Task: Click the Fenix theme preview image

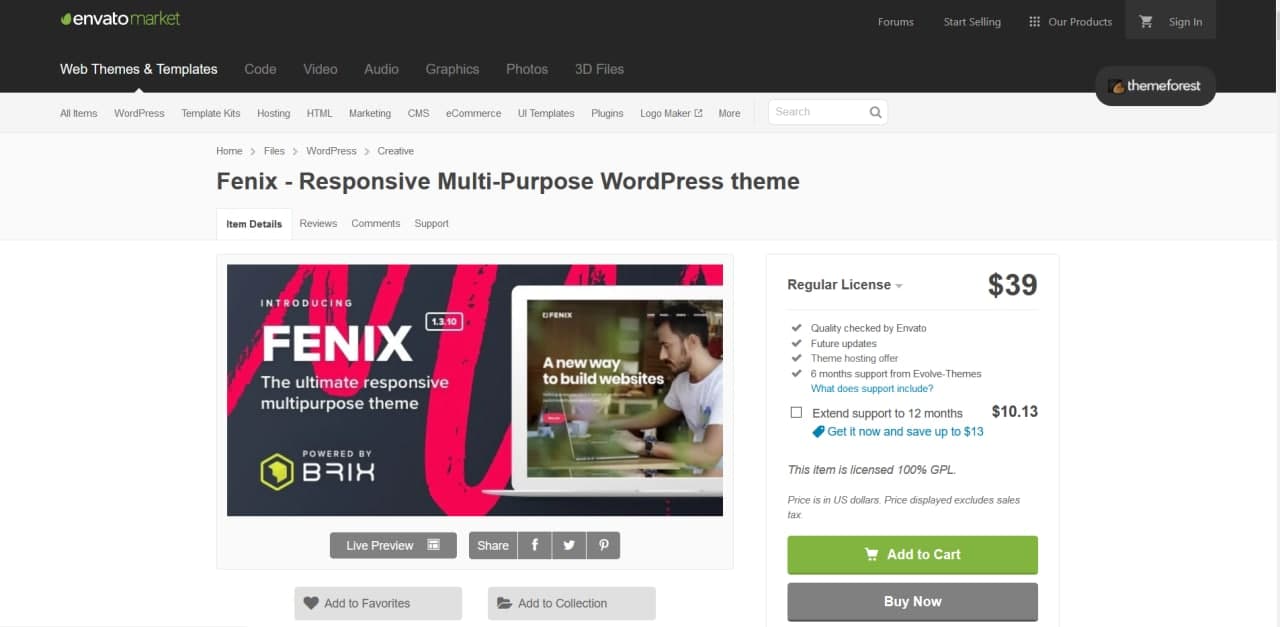Action: click(475, 390)
